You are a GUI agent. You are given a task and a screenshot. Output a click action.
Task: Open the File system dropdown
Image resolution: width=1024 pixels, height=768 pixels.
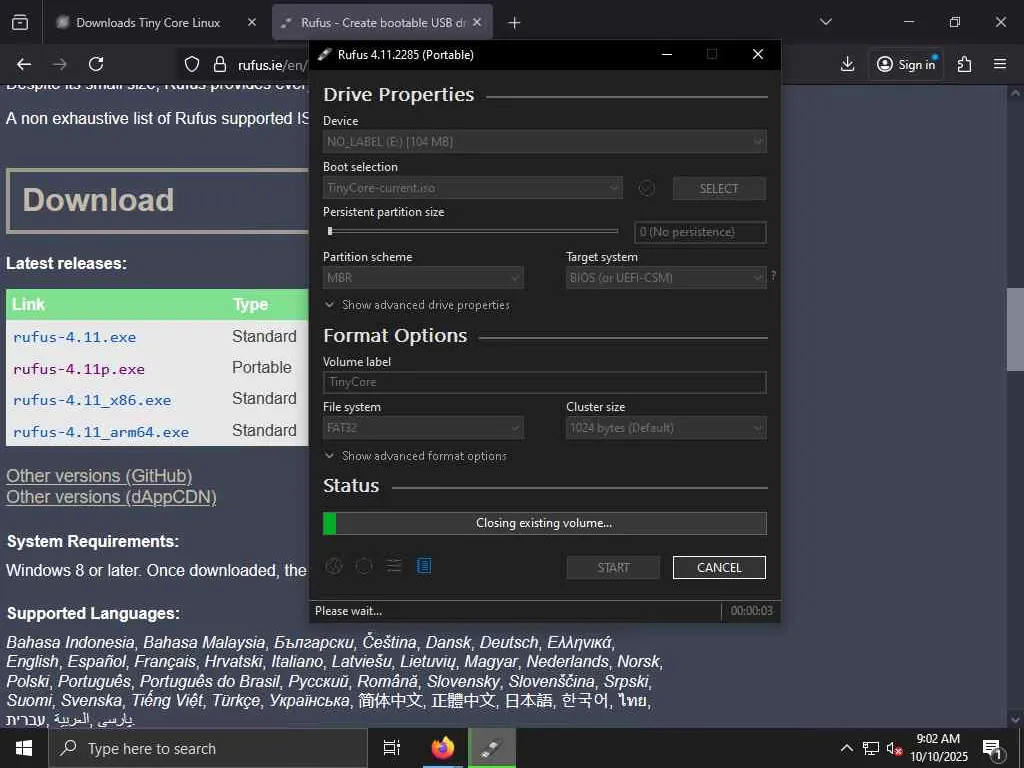click(423, 428)
